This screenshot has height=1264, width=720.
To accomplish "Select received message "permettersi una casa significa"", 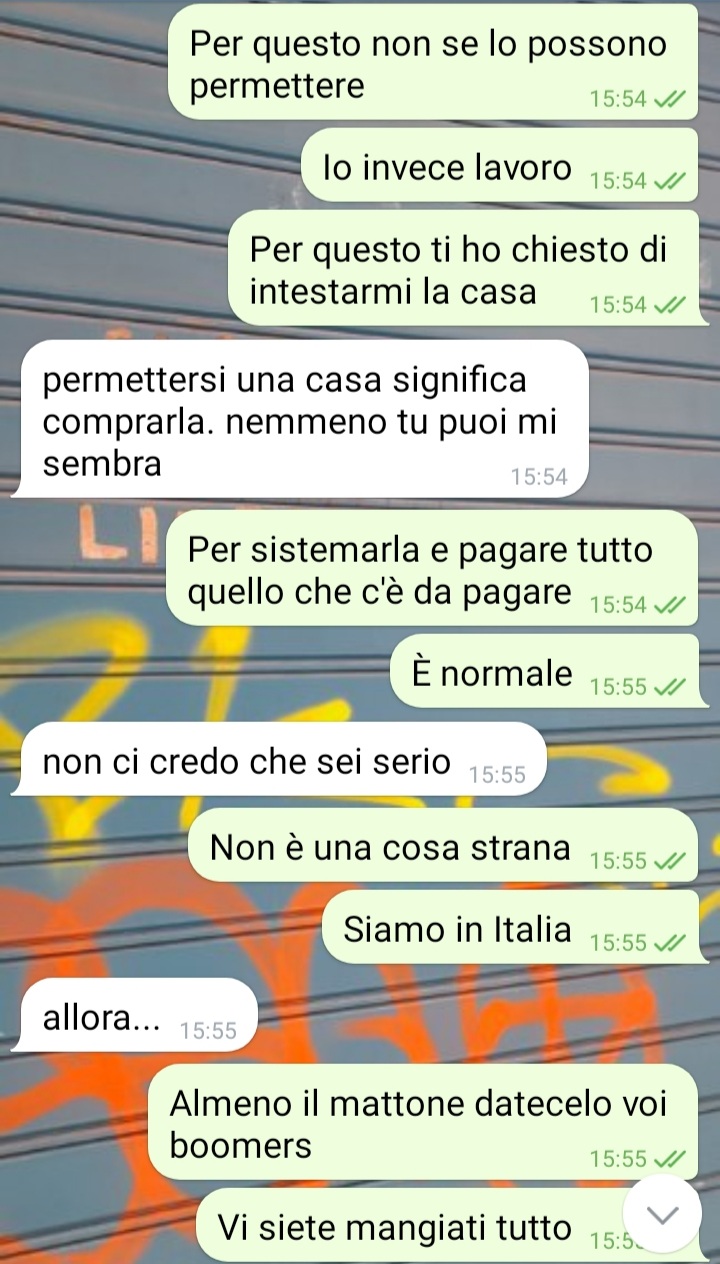I will [x=300, y=419].
